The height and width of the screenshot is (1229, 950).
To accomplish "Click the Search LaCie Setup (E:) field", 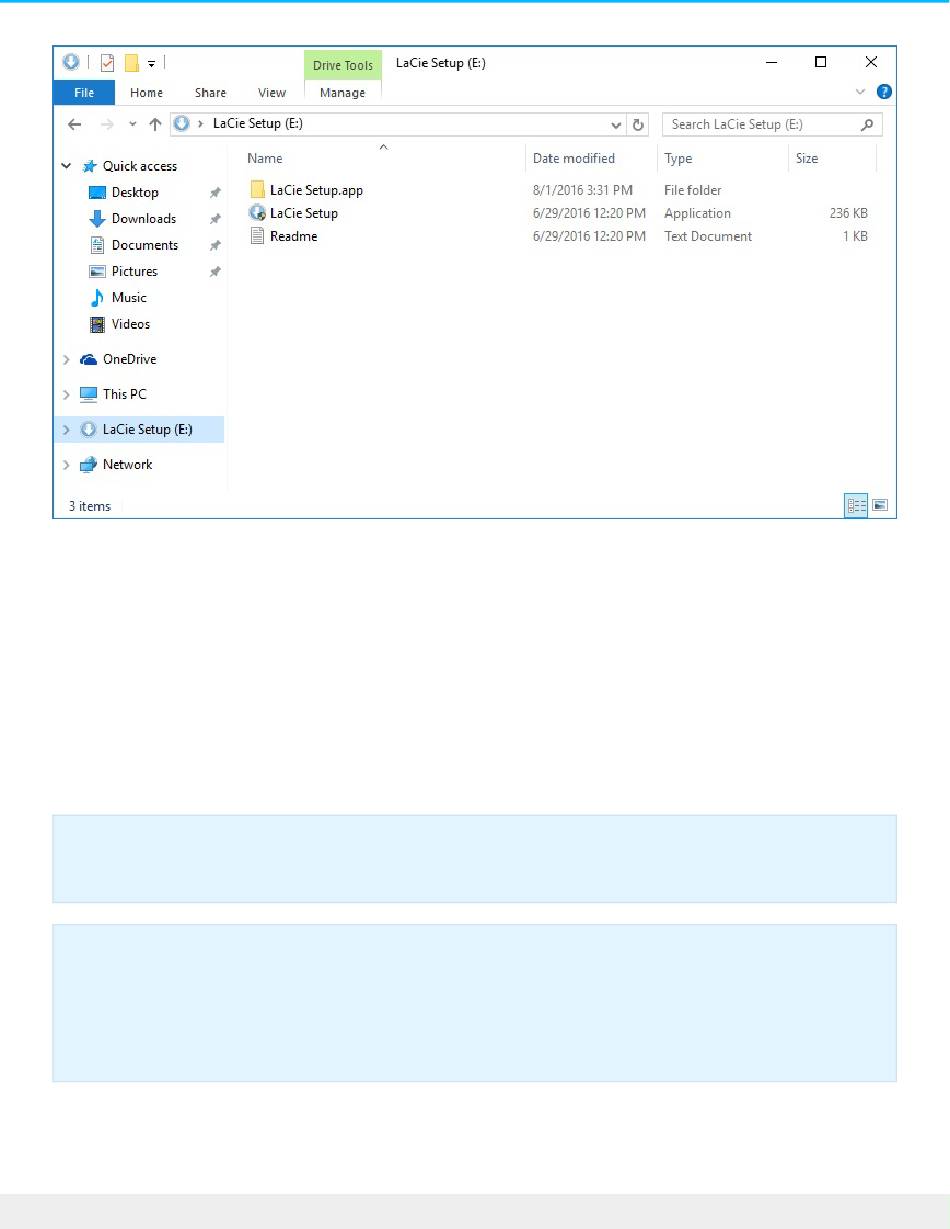I will [772, 125].
